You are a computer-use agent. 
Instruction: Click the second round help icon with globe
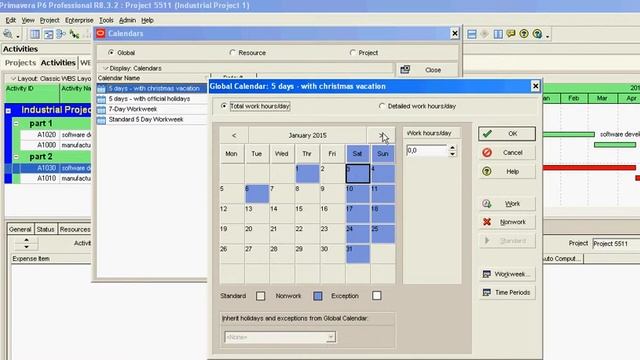(x=537, y=34)
